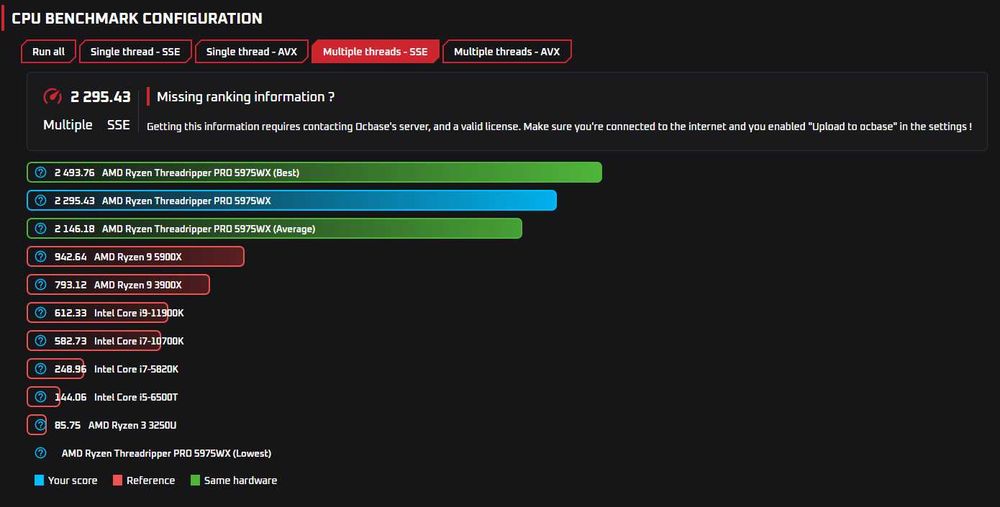1000x507 pixels.
Task: Click 'Intel Core i7-5820K' label text
Action: click(136, 369)
